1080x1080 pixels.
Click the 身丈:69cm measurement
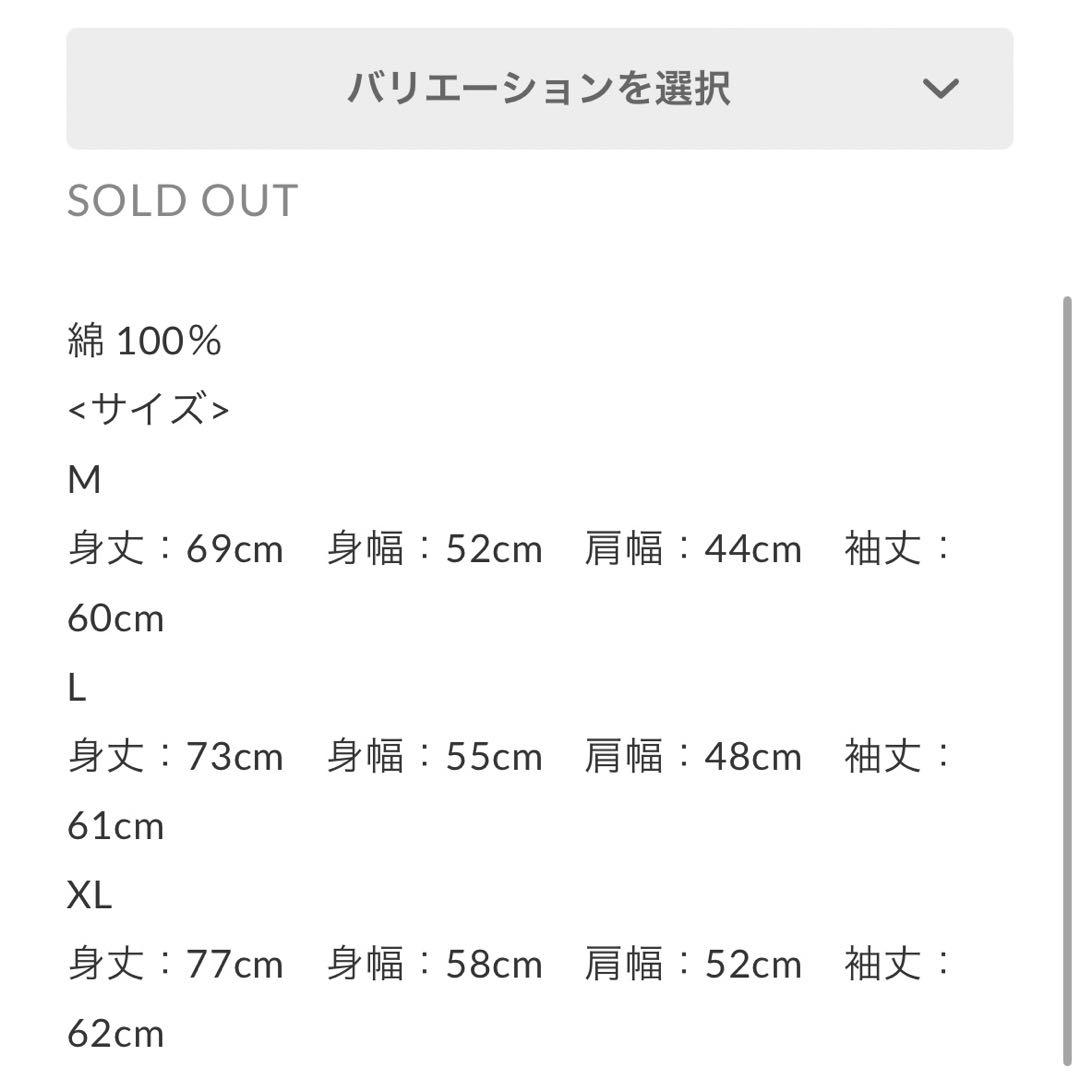(x=176, y=549)
